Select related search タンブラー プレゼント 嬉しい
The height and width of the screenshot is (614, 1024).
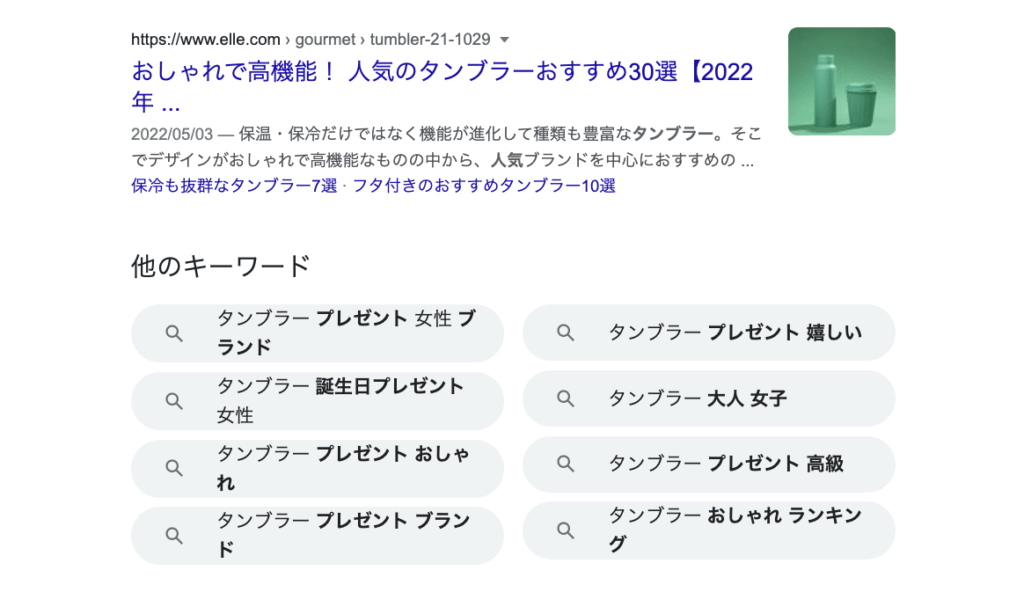tap(734, 333)
